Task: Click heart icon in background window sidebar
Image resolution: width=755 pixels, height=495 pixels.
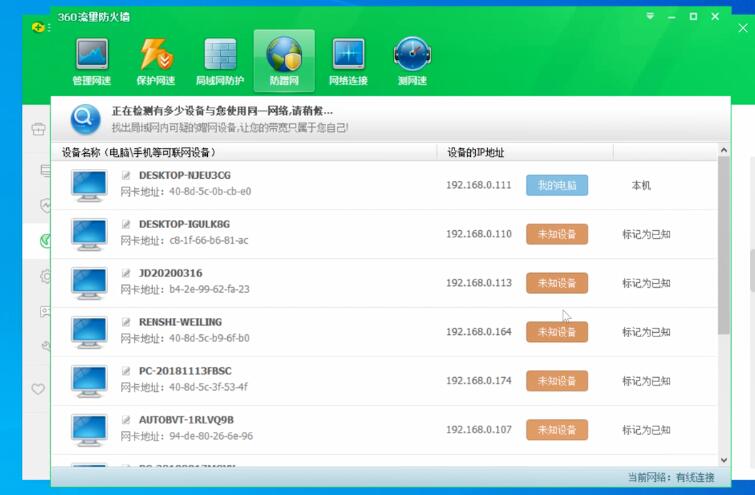Action: [x=38, y=389]
